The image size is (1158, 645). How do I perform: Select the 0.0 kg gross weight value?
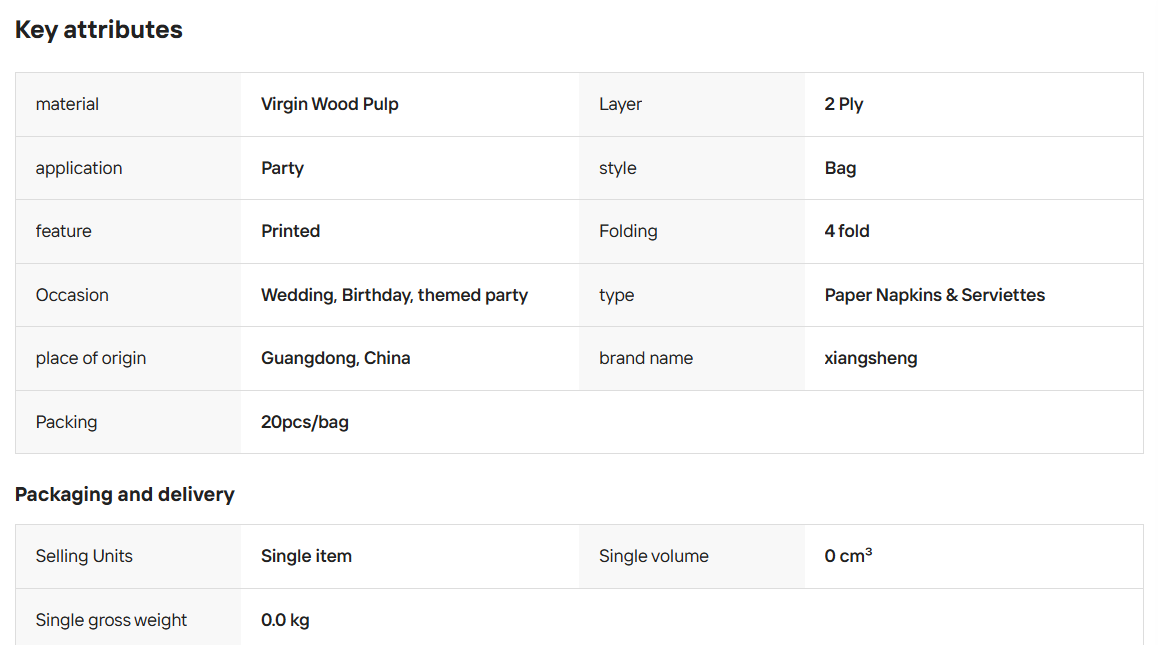(285, 620)
